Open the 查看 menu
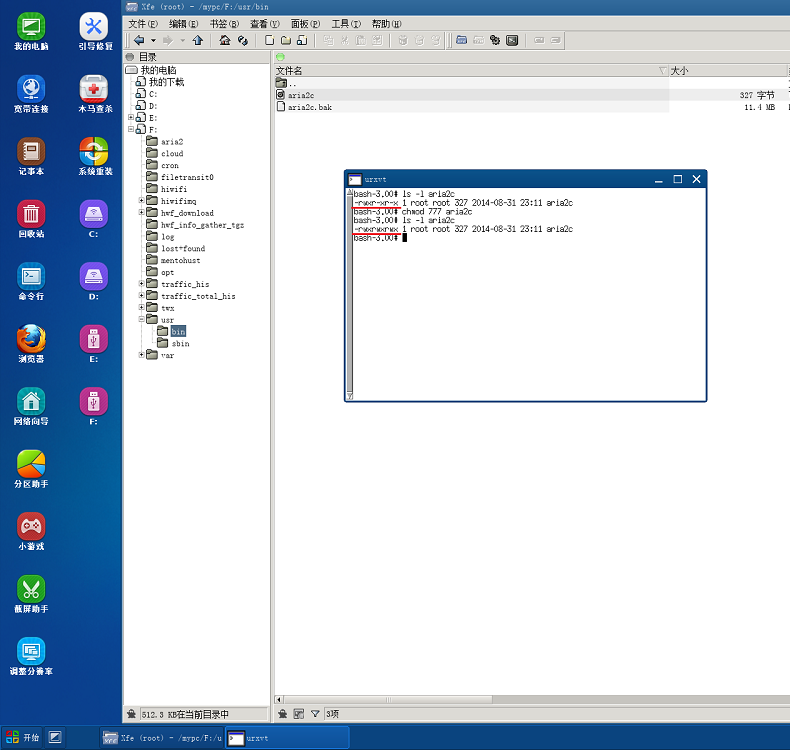This screenshot has width=790, height=750. click(x=265, y=24)
